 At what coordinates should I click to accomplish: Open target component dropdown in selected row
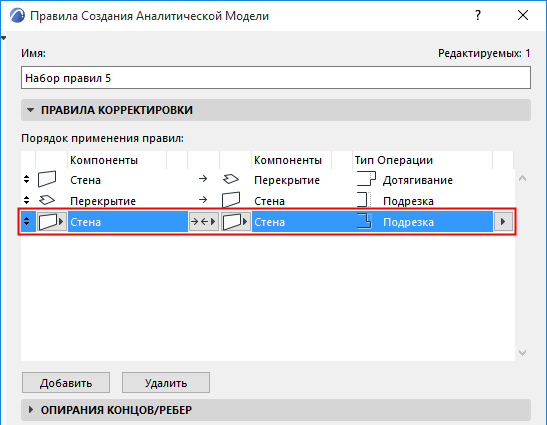tap(236, 222)
